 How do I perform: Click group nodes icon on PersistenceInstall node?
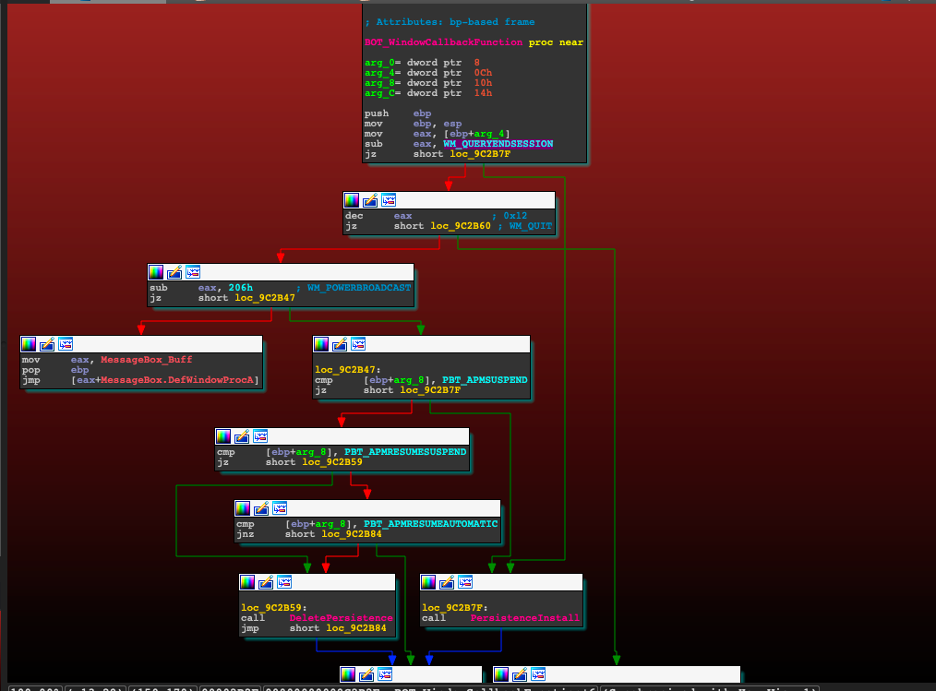(465, 582)
